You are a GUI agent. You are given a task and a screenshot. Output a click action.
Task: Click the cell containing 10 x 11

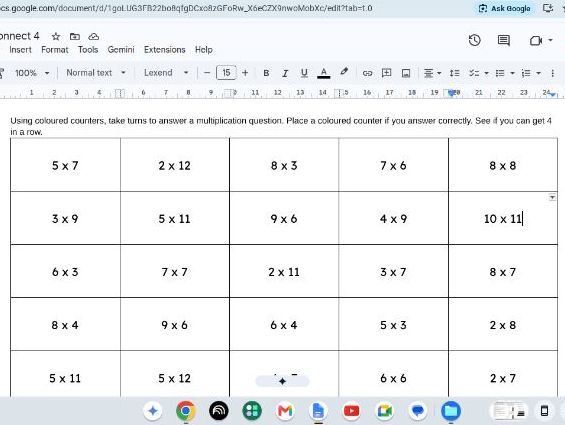[x=503, y=218]
